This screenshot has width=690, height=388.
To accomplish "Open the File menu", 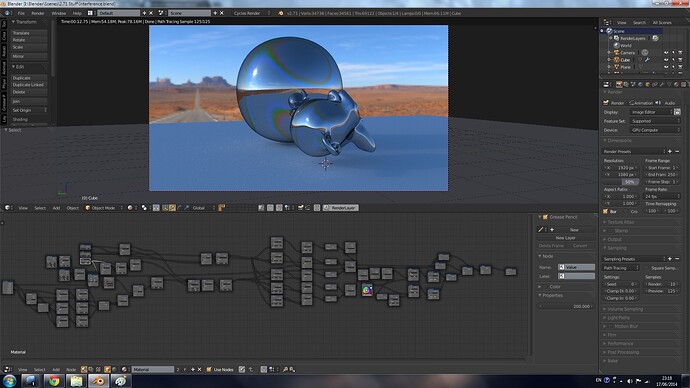I will (x=21, y=13).
